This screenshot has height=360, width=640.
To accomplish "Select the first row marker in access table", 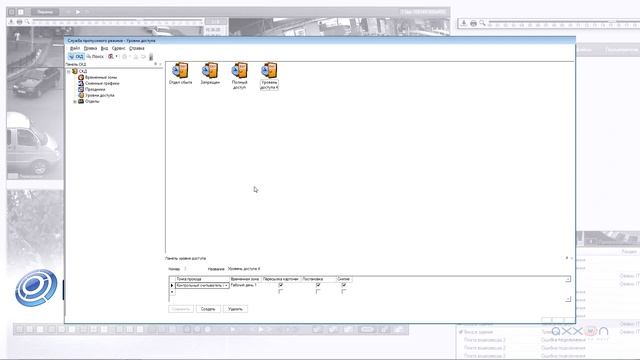I will 172,285.
